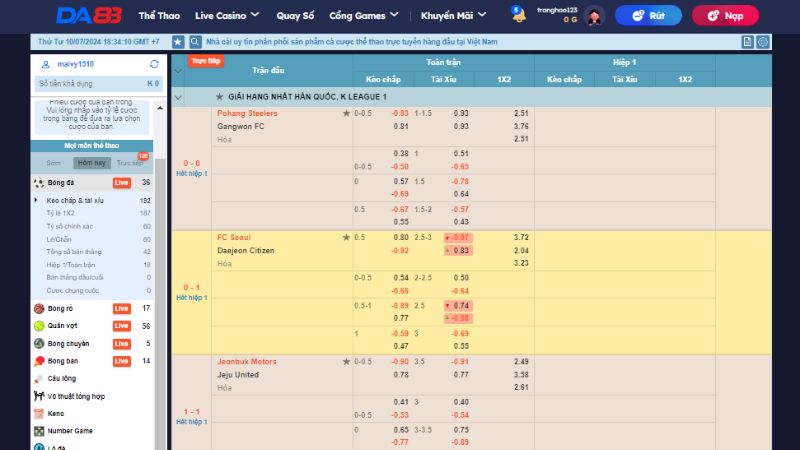
Task: Star the Jeonbuk Motors match
Action: coord(346,362)
